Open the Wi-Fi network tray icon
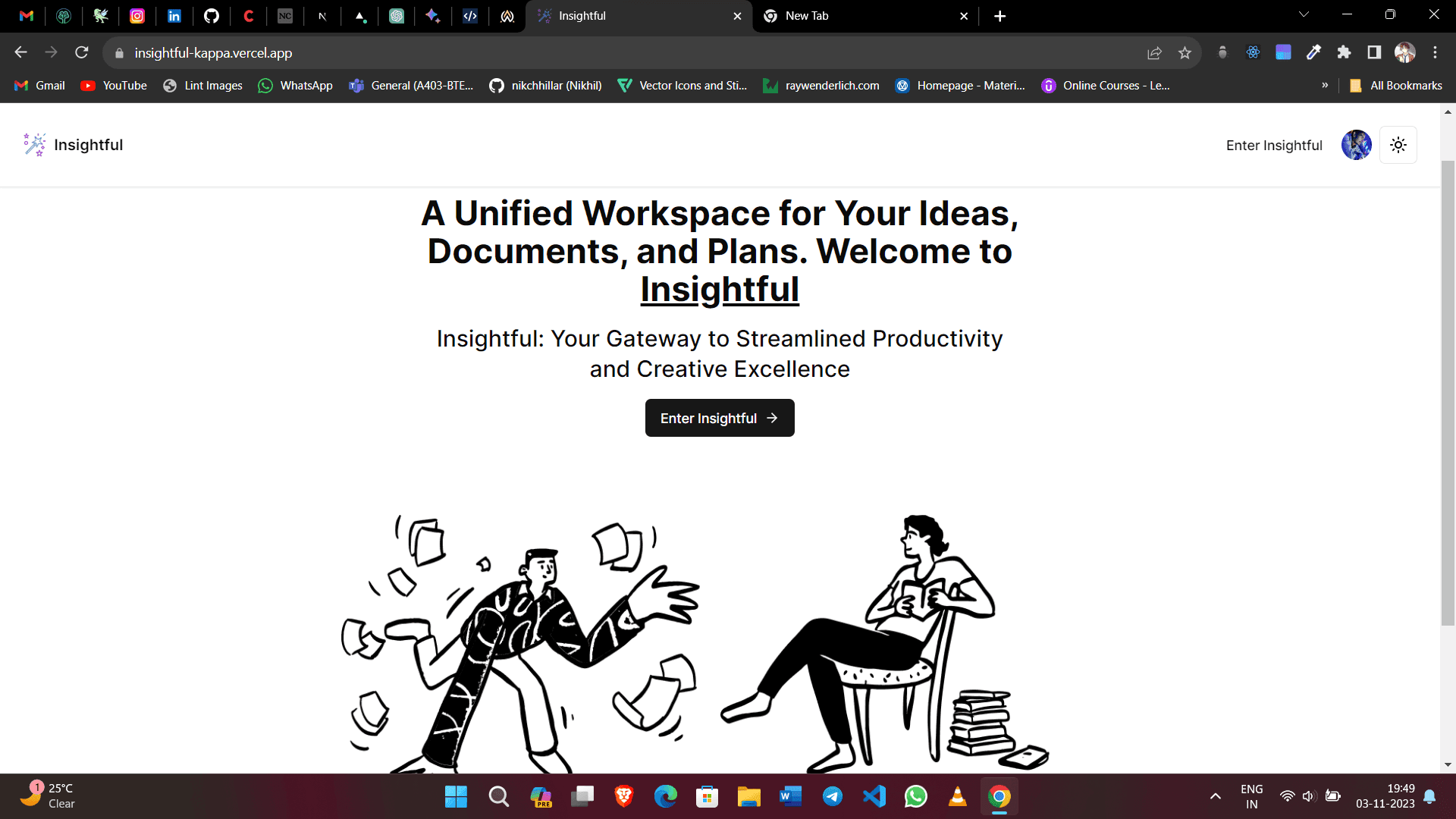Image resolution: width=1456 pixels, height=819 pixels. 1287,796
